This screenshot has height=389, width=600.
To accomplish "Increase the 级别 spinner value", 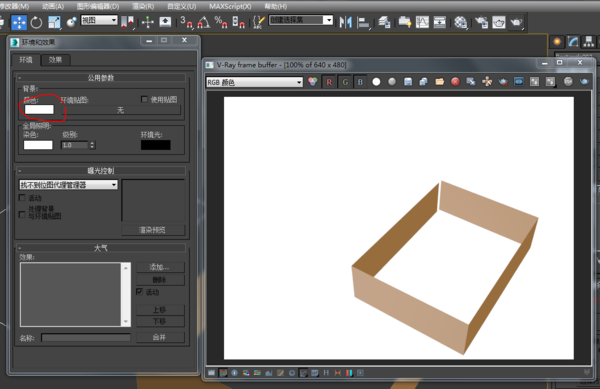I will tap(92, 143).
